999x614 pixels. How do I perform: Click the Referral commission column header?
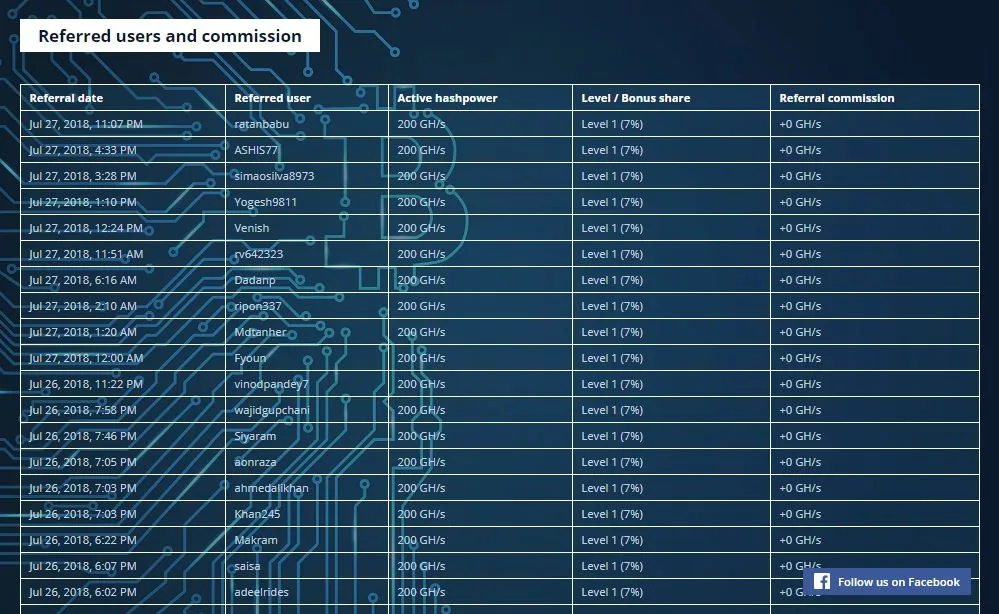coord(837,98)
